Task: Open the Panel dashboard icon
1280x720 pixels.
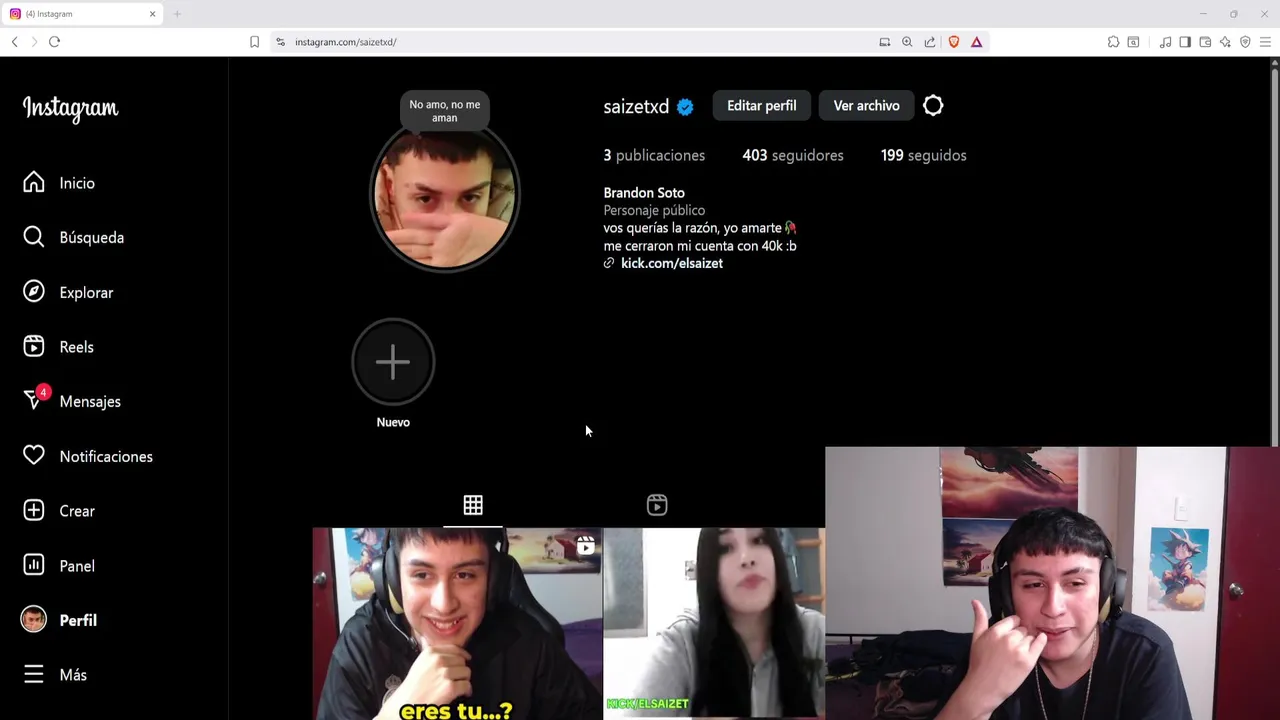Action: (34, 565)
